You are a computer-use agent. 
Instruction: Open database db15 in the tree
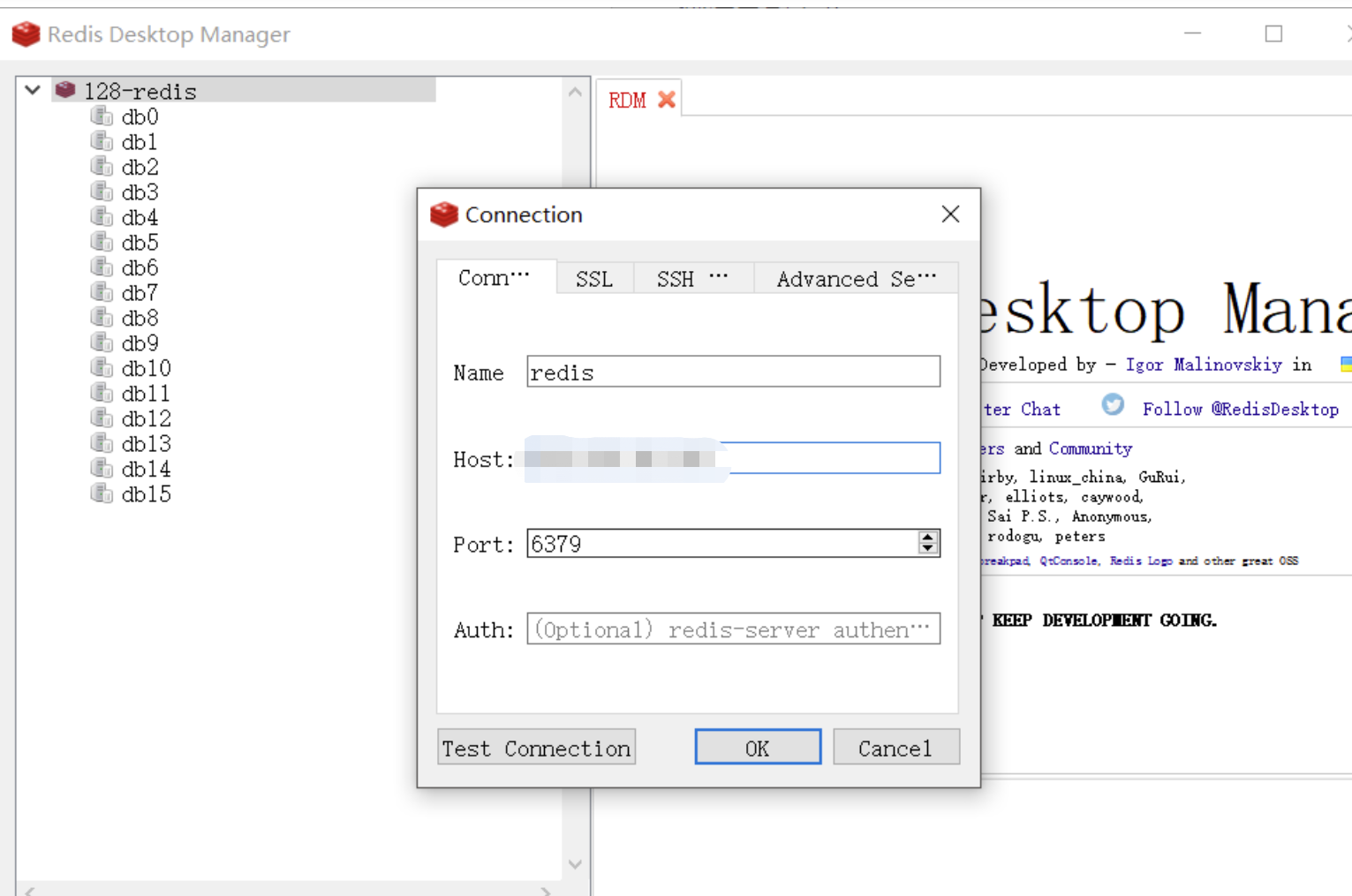coord(146,493)
